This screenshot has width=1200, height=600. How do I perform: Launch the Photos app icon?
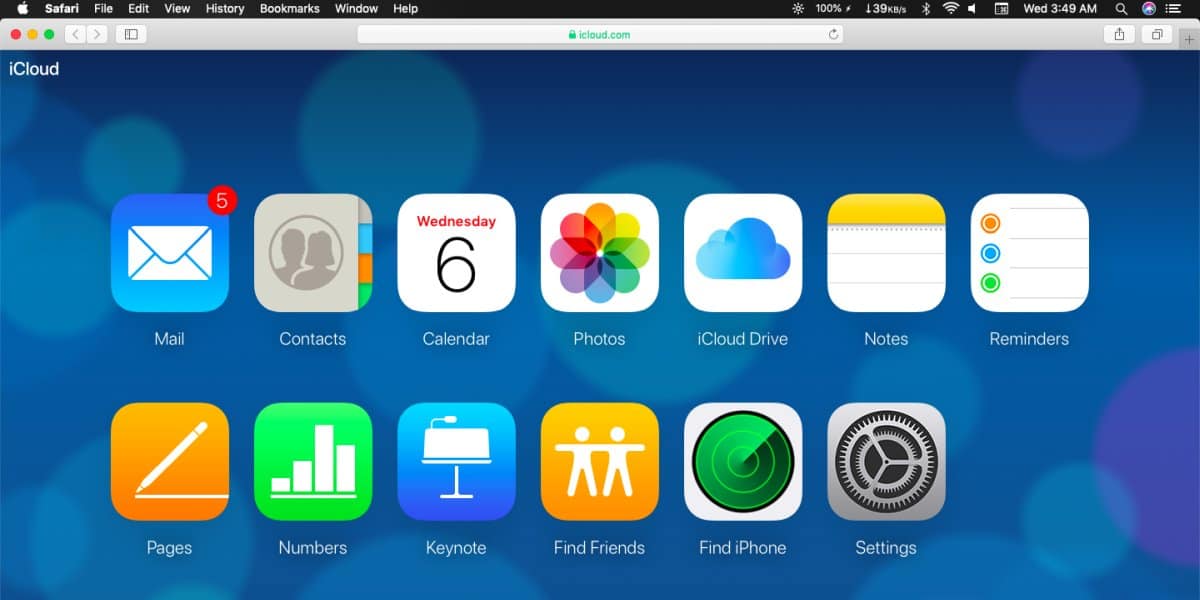pos(599,253)
